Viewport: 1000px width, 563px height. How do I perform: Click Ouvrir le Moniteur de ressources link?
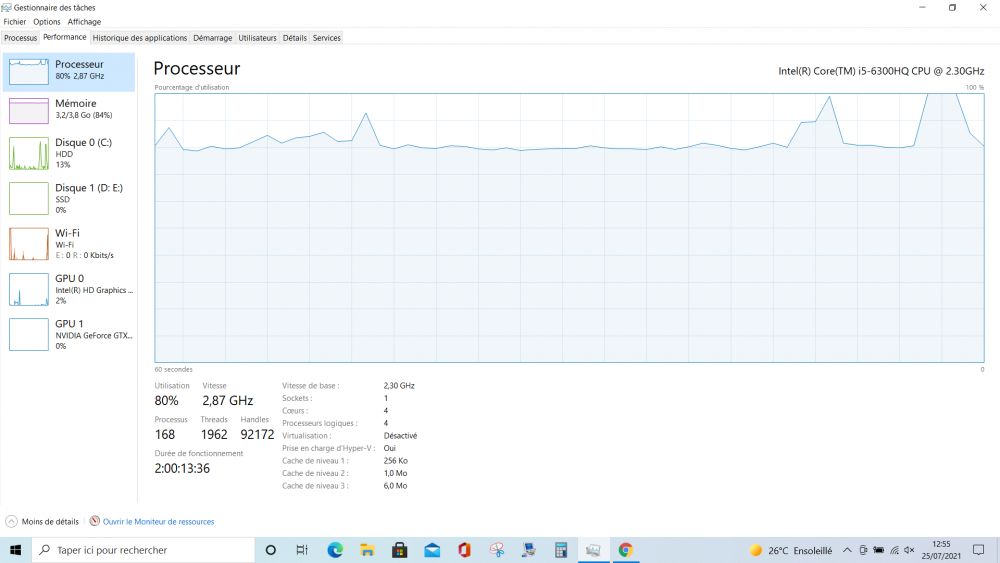(158, 522)
